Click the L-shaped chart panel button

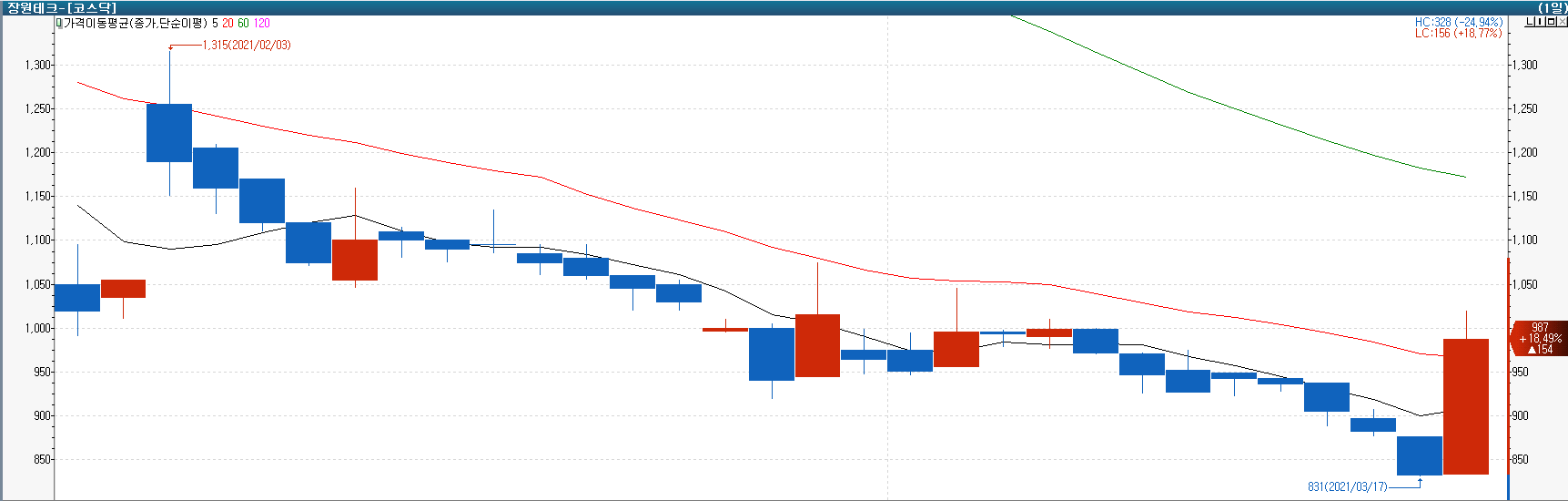point(1530,22)
